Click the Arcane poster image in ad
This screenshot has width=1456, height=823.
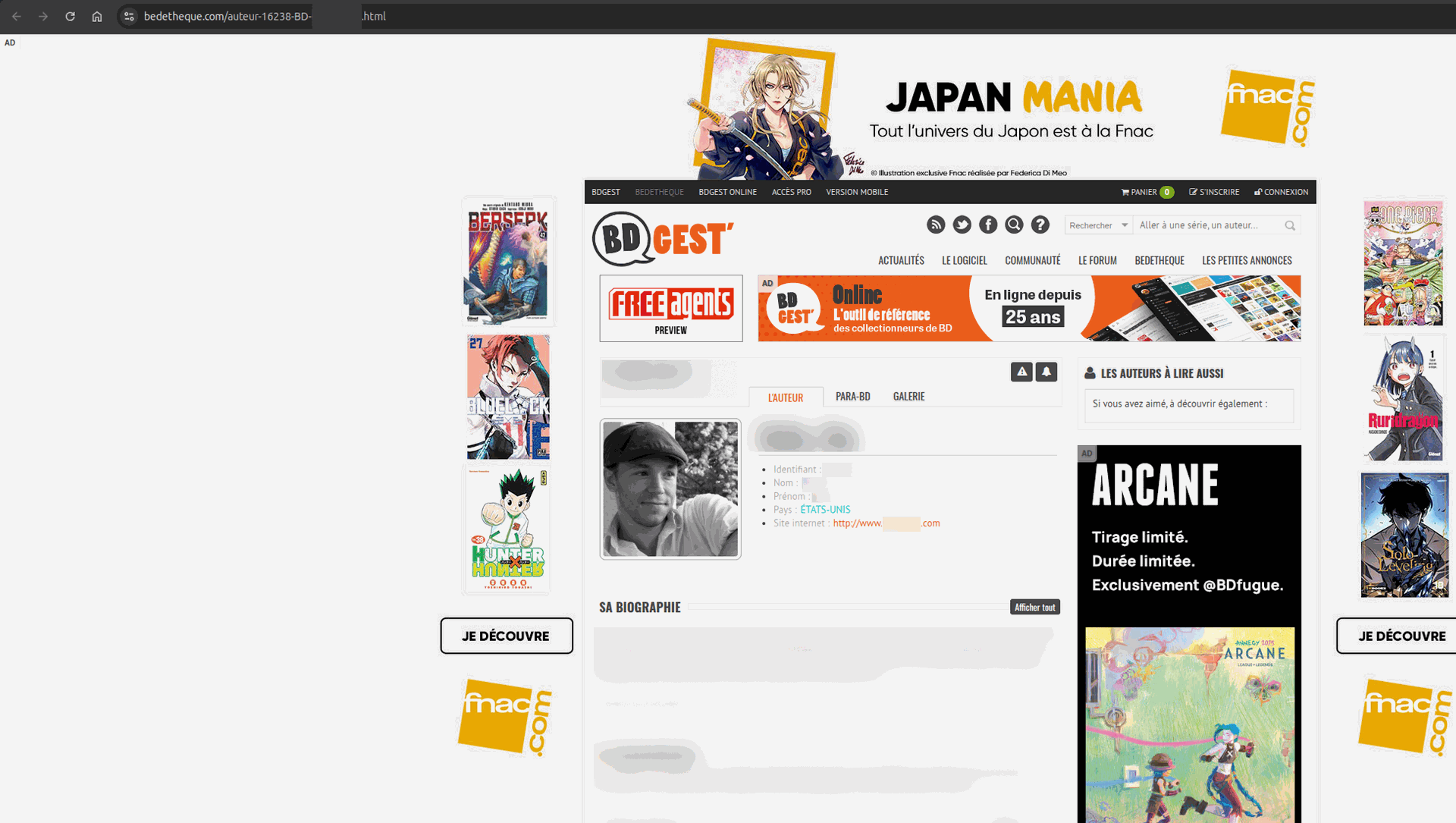coord(1190,725)
